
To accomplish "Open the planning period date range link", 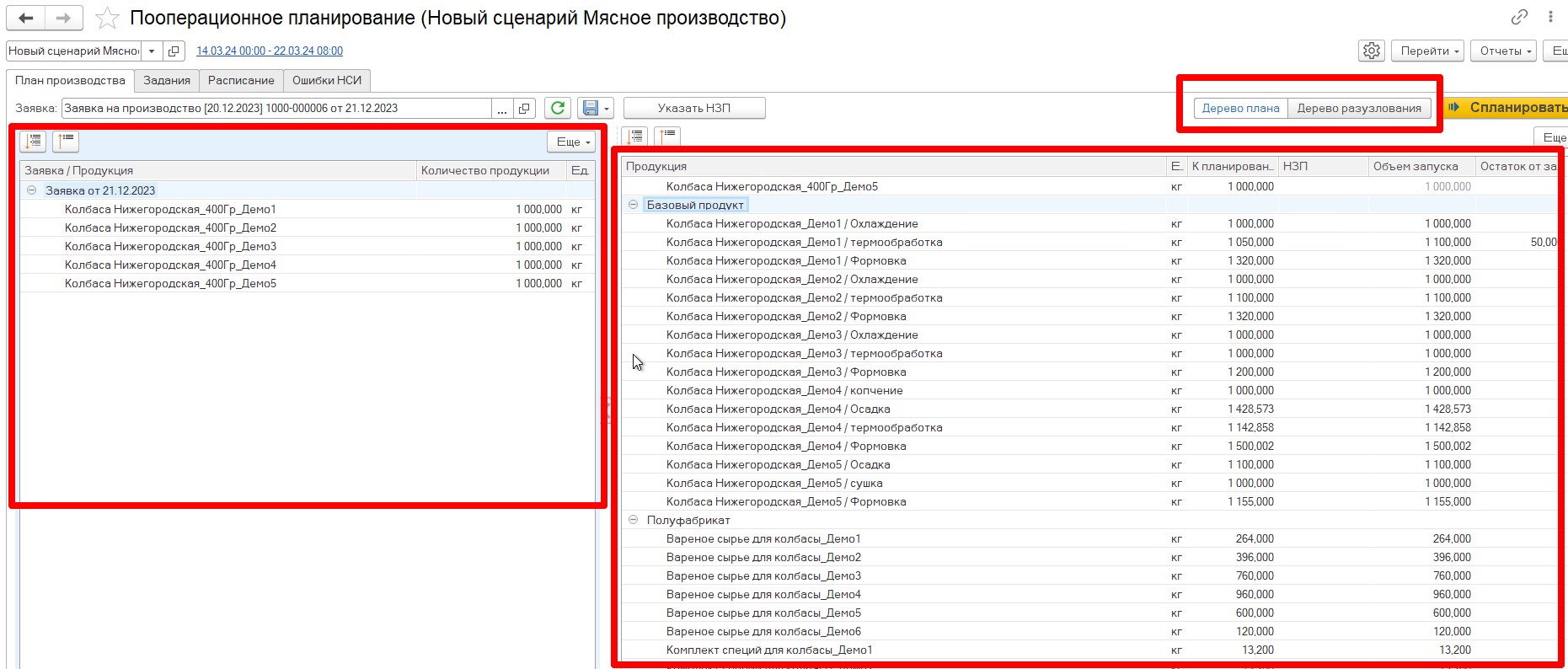I will pyautogui.click(x=270, y=51).
